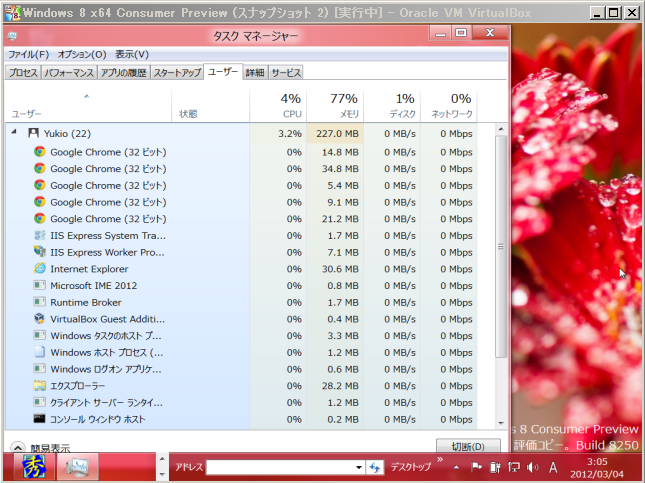Open the ファイル(F) menu
Viewport: 645px width, 483px height.
(x=28, y=54)
